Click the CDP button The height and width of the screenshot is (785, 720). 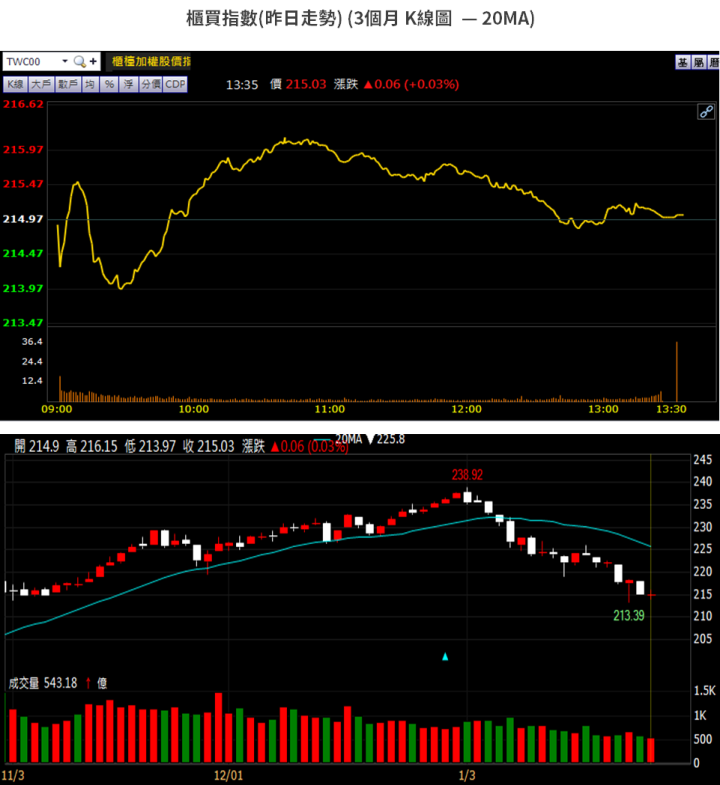tap(175, 84)
